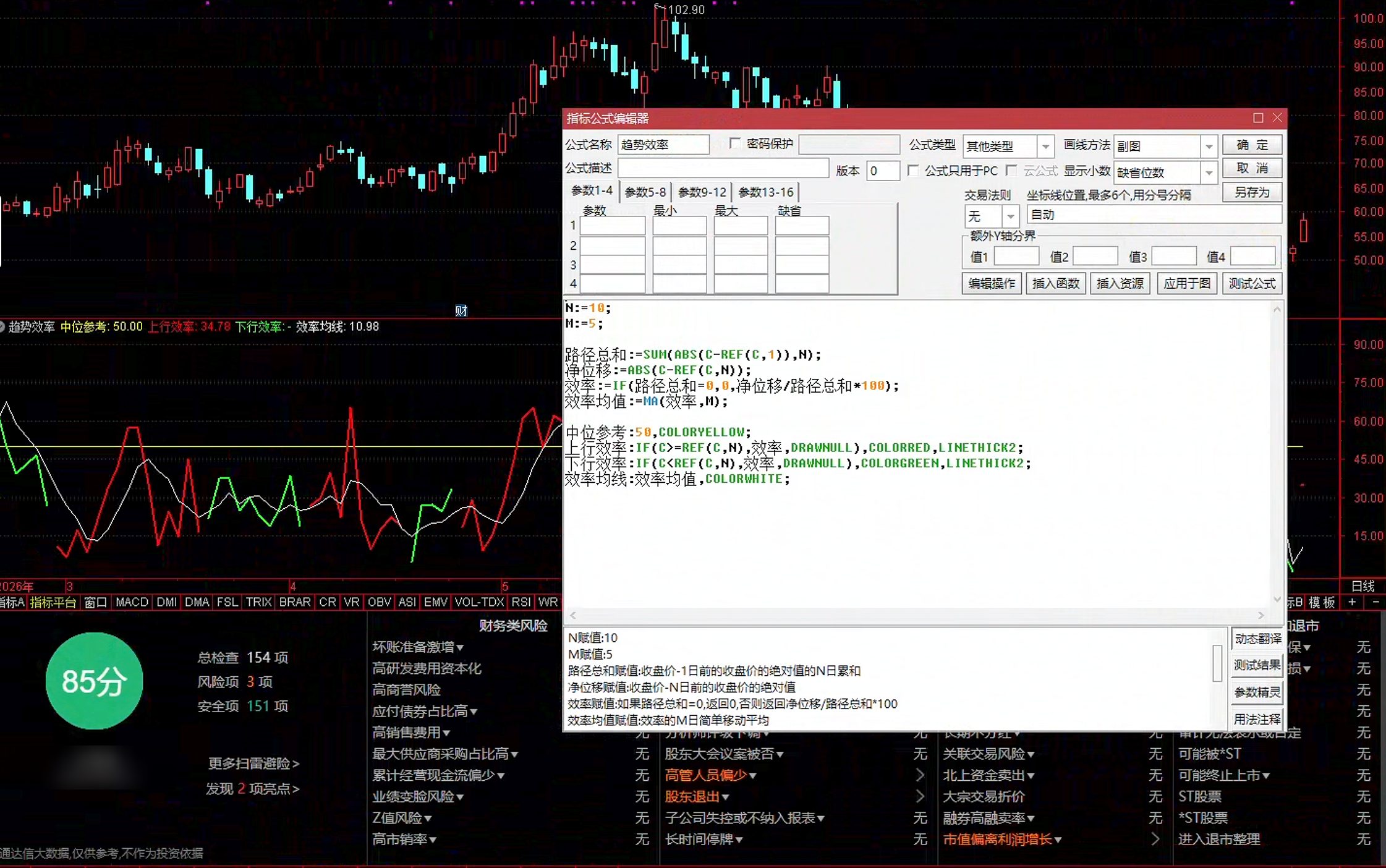
Task: Click 坐标线位置 input field showing 自动
Action: point(1154,215)
